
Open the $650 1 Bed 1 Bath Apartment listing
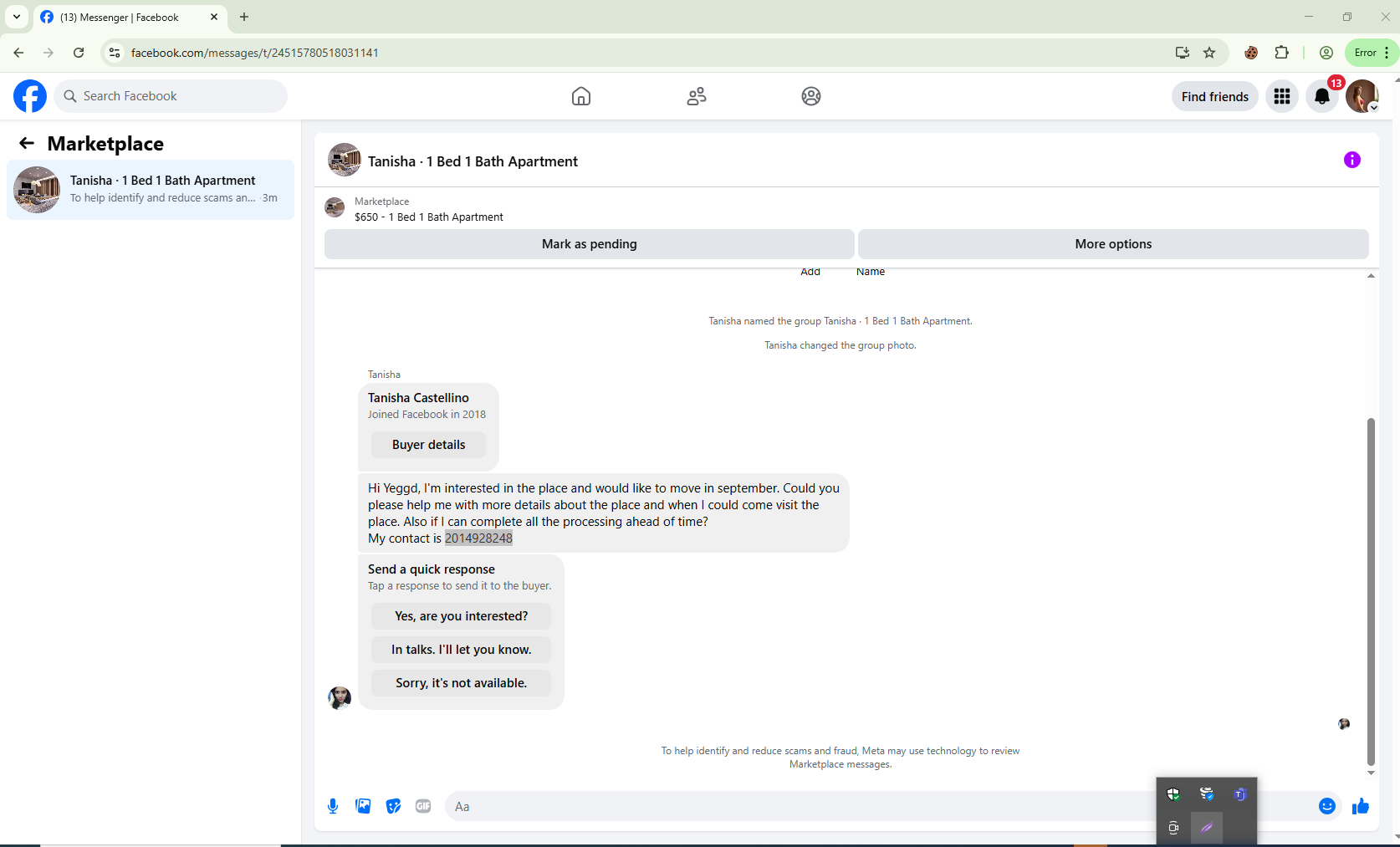(429, 217)
